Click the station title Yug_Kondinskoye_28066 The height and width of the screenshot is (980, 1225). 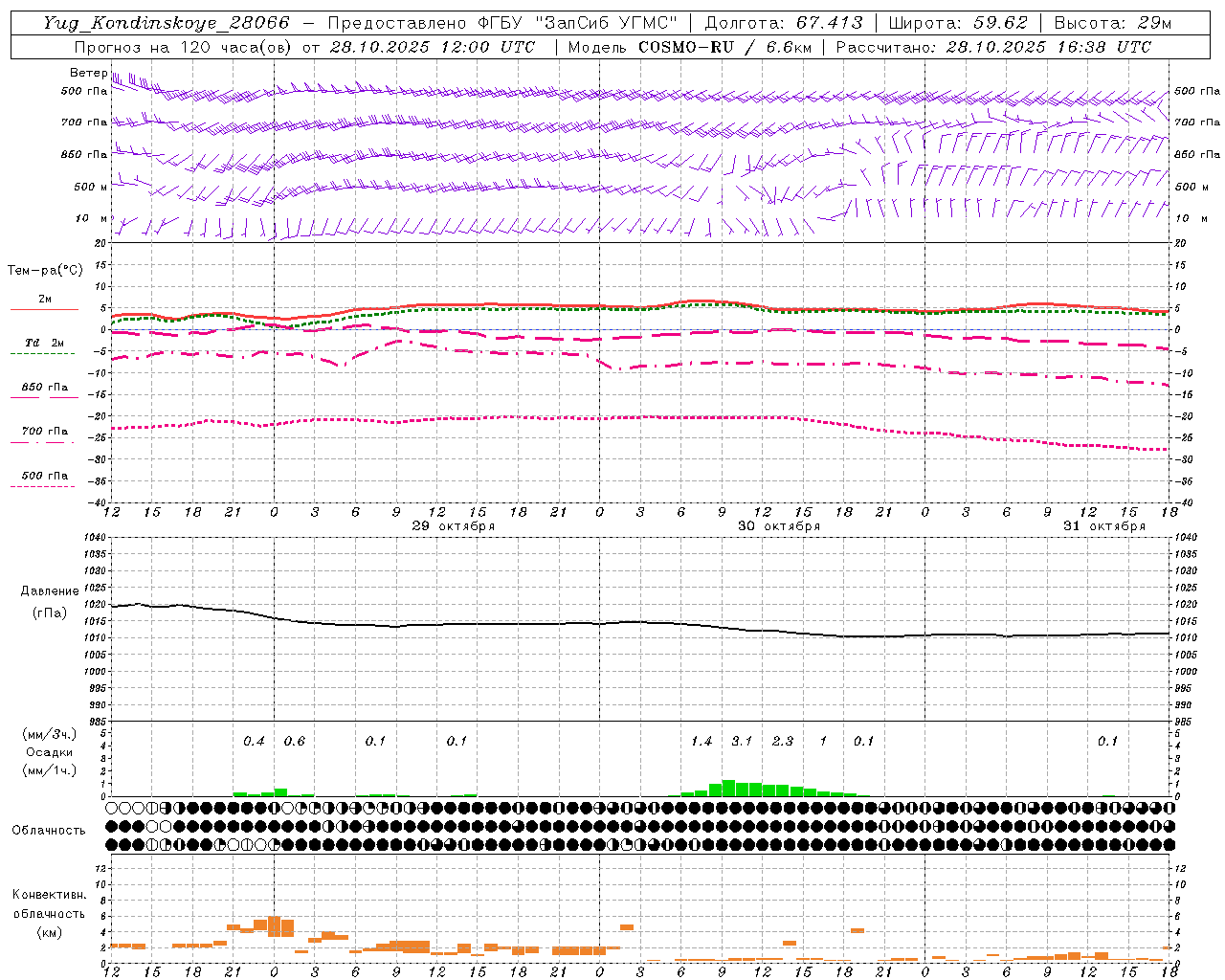[166, 23]
